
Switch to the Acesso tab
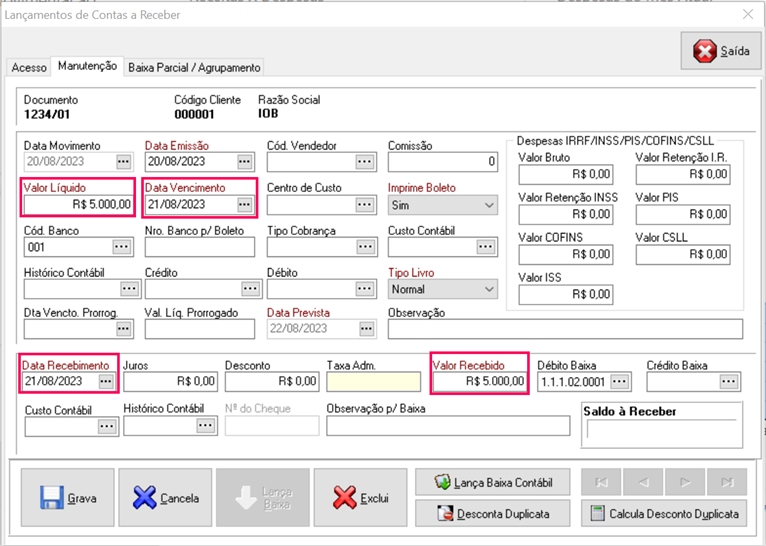pyautogui.click(x=29, y=67)
